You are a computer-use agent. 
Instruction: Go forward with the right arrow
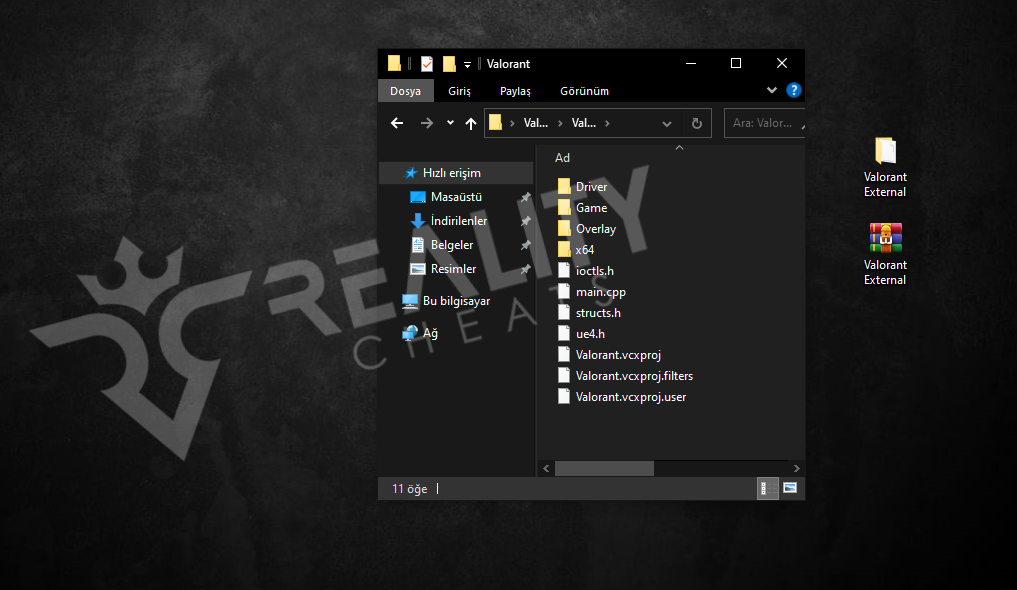426,123
